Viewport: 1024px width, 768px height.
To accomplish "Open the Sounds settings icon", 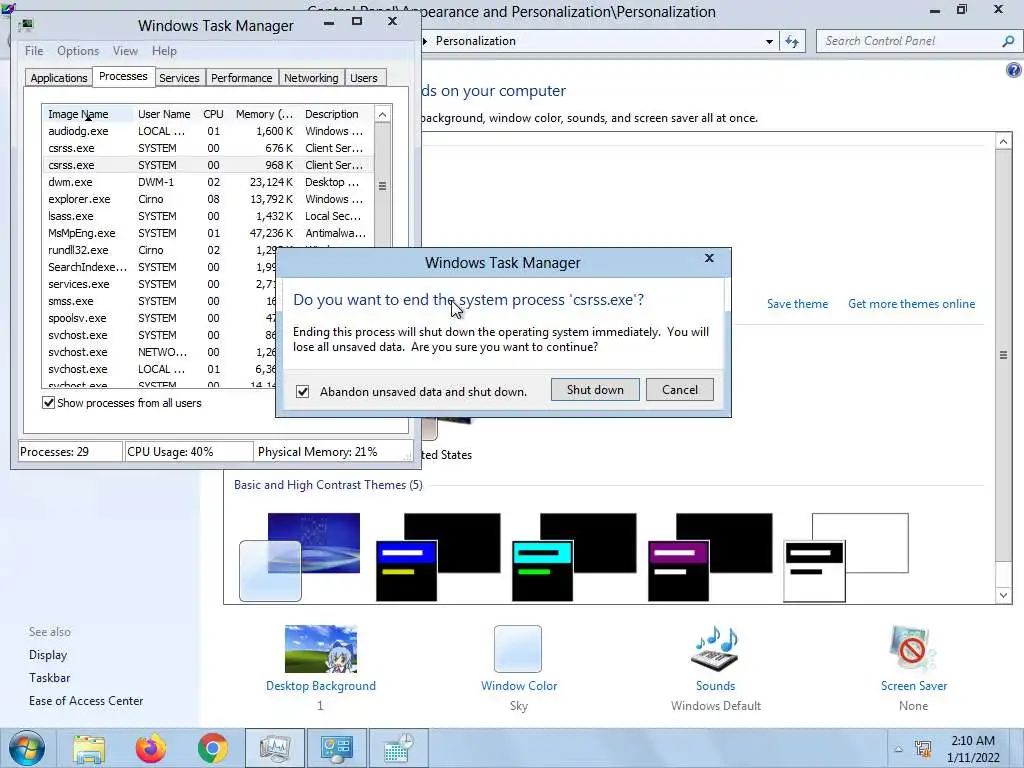I will 715,649.
